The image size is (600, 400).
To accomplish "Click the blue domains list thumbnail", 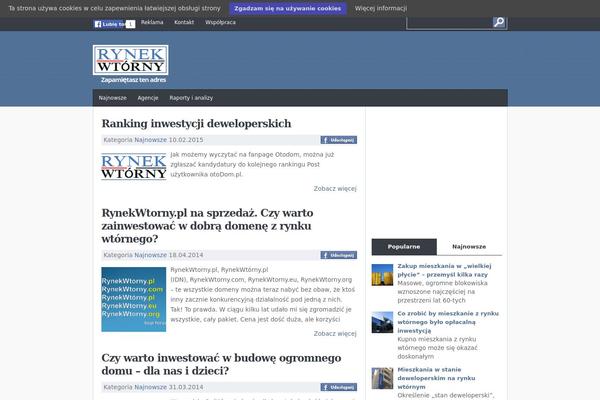I will pos(134,299).
